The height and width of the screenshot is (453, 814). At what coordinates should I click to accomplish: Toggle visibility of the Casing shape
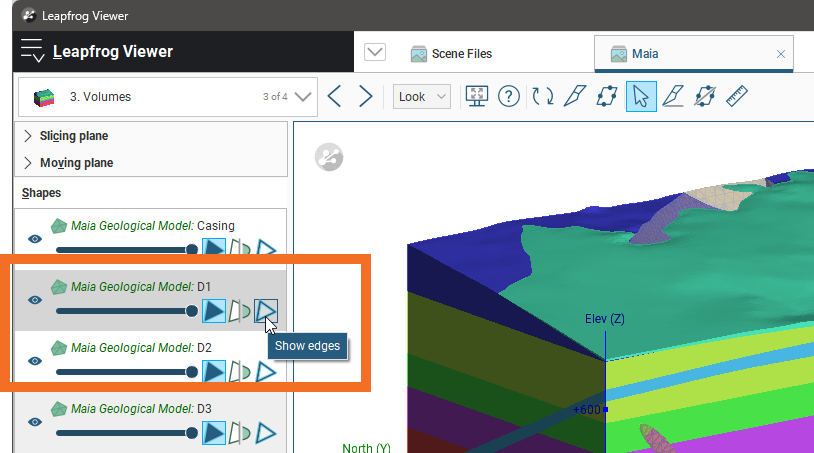point(35,239)
